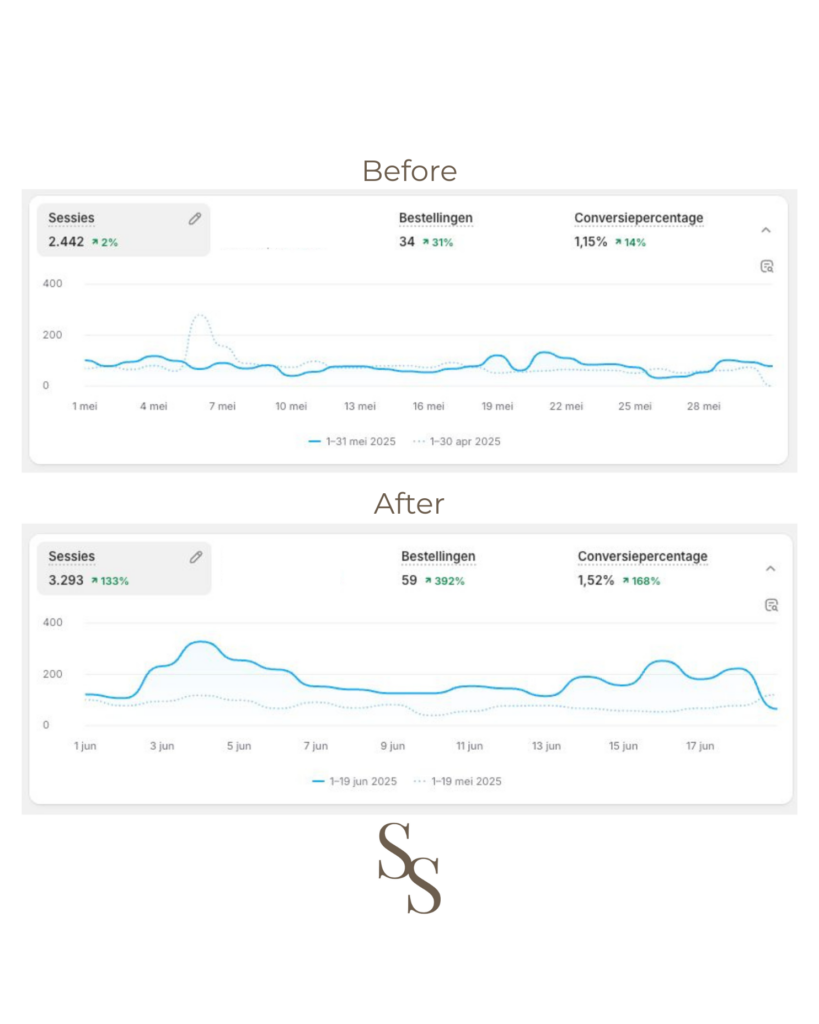
Task: Select the Bestellingen 34 metric tab
Action: 435,229
